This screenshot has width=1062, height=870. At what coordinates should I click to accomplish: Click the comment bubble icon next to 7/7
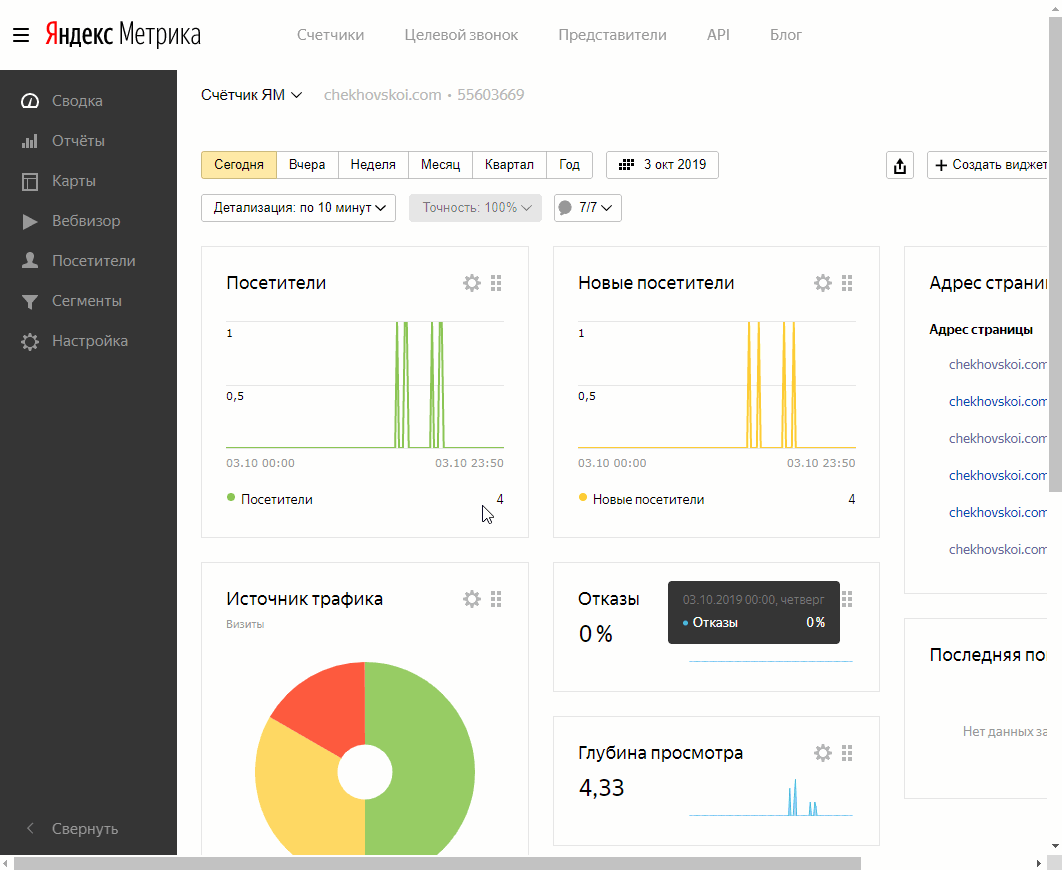tap(566, 207)
